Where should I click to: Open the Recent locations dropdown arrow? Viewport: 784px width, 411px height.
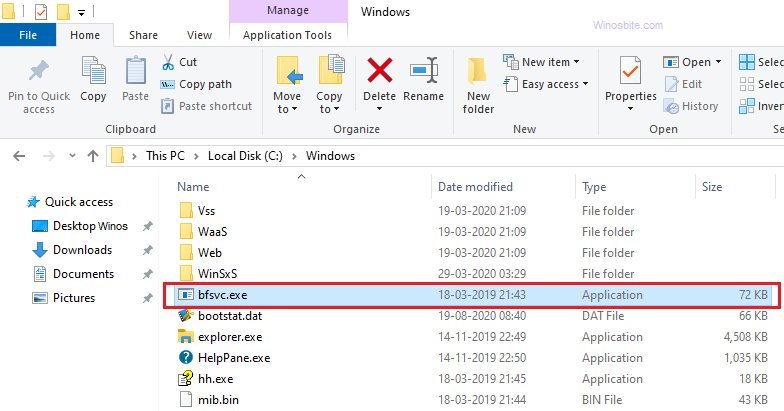pos(72,156)
